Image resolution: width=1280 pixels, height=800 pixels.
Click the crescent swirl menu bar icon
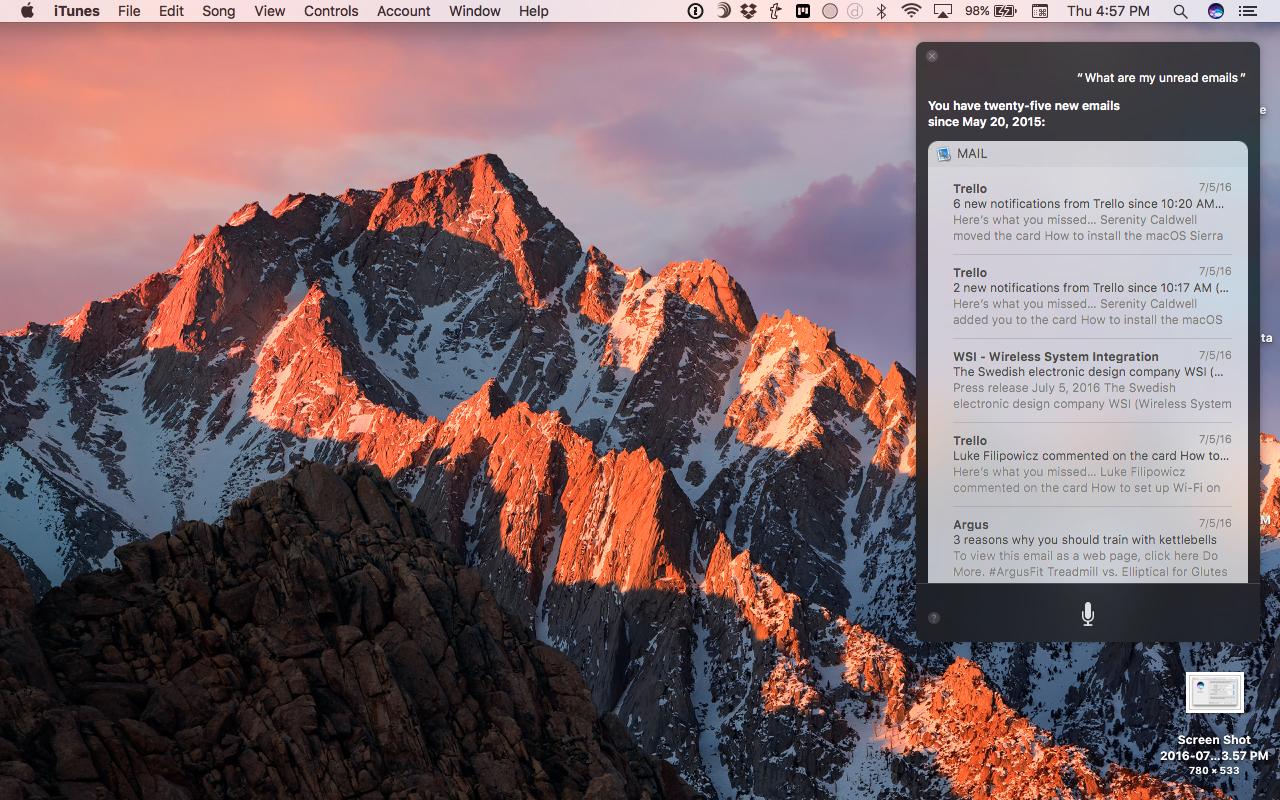(723, 11)
